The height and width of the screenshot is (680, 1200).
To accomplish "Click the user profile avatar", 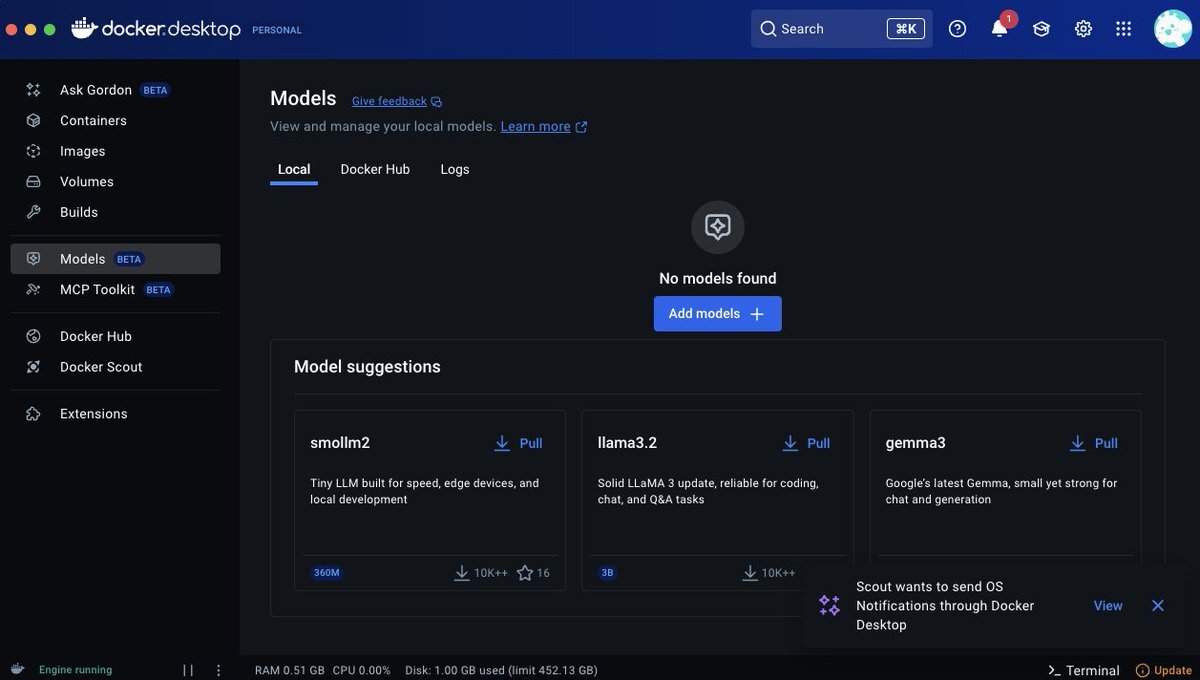I will click(x=1172, y=29).
